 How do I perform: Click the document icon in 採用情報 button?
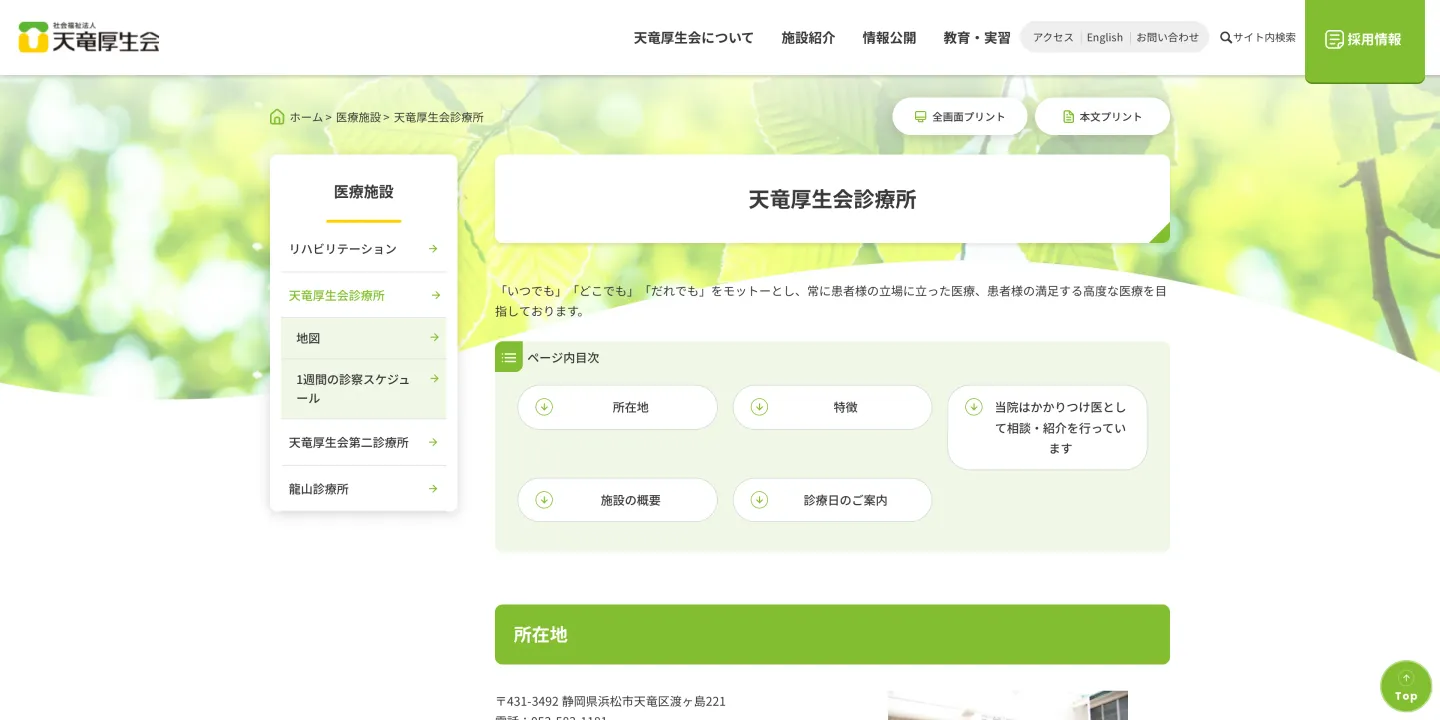click(x=1334, y=39)
